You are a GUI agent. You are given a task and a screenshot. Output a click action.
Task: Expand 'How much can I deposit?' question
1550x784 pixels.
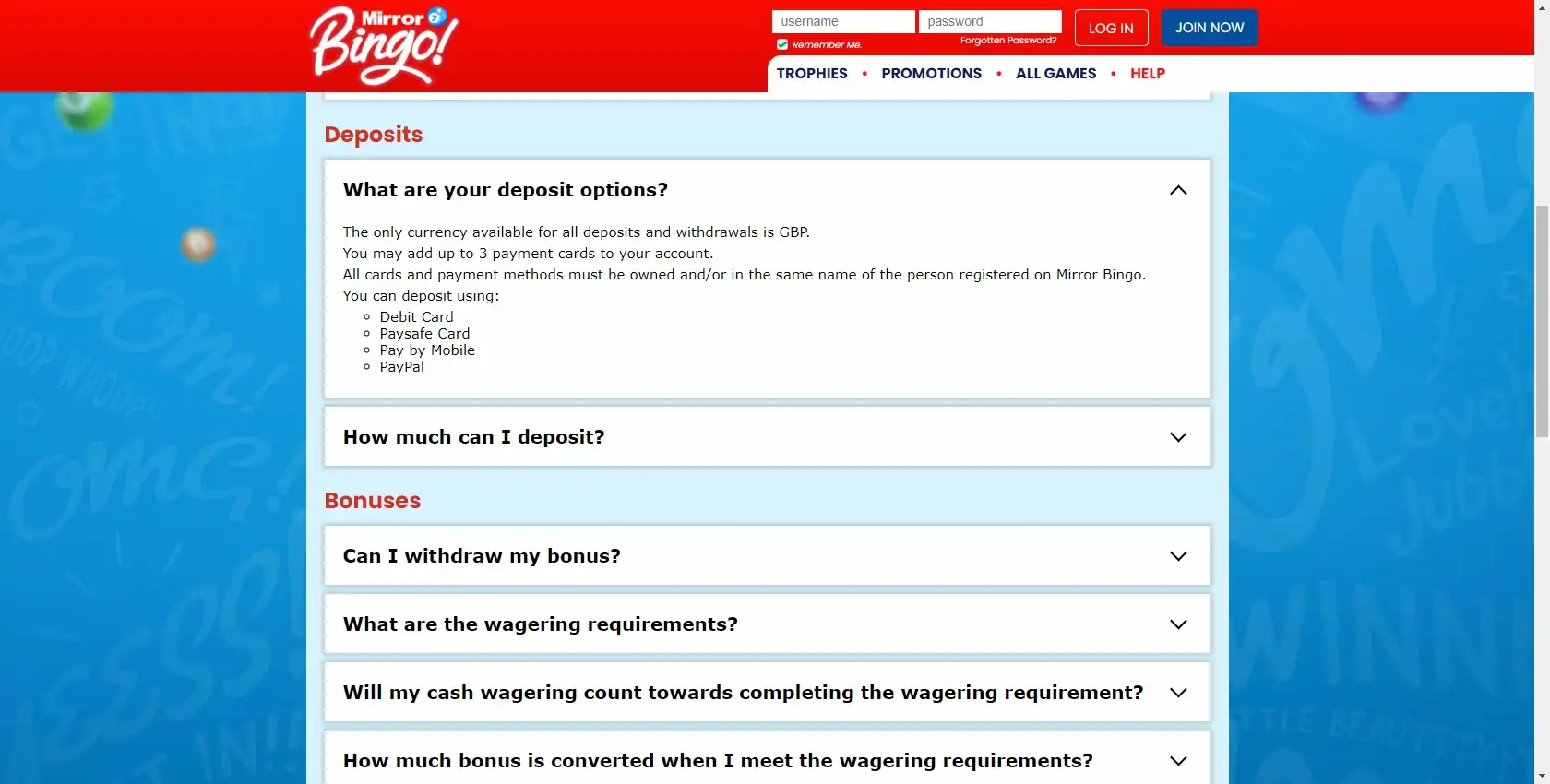[473, 437]
